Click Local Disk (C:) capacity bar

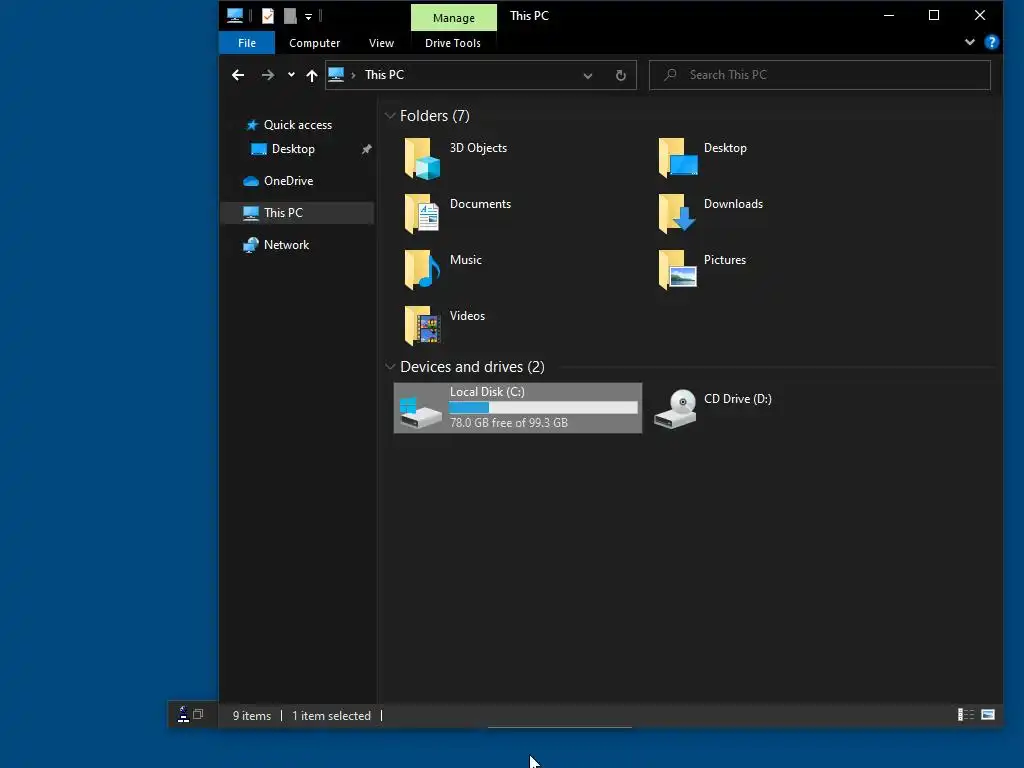click(543, 408)
